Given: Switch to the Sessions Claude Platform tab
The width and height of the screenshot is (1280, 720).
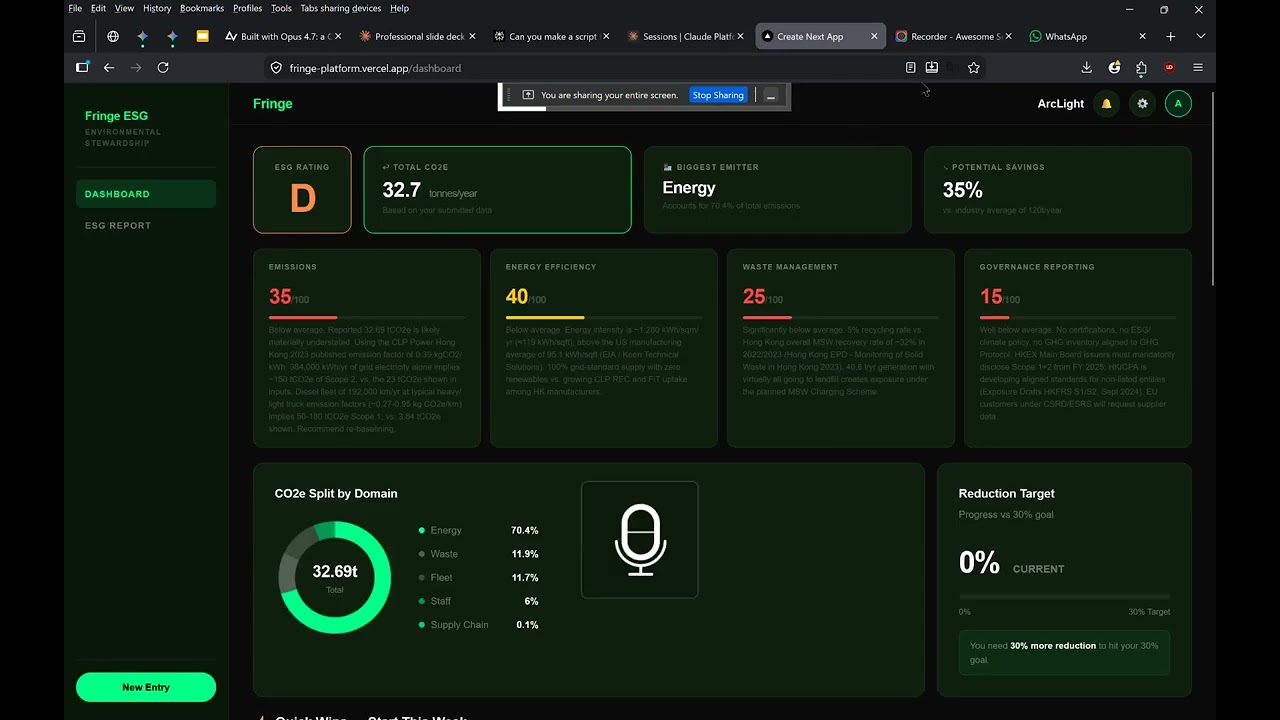Looking at the screenshot, I should coord(686,36).
